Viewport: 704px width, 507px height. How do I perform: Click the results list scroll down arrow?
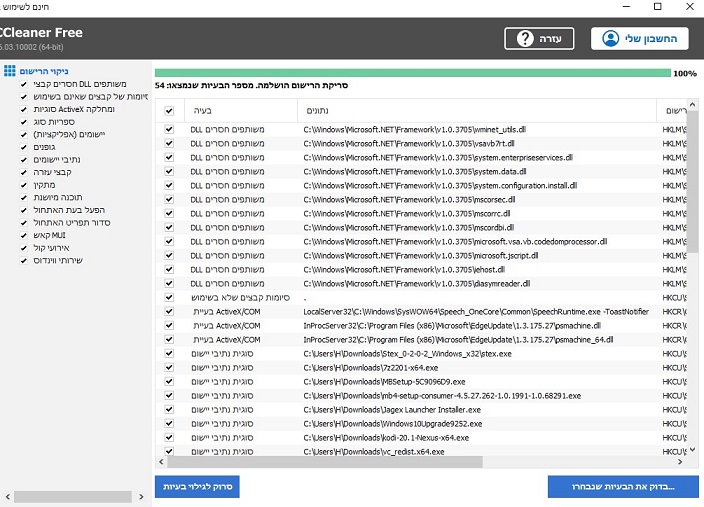click(692, 450)
